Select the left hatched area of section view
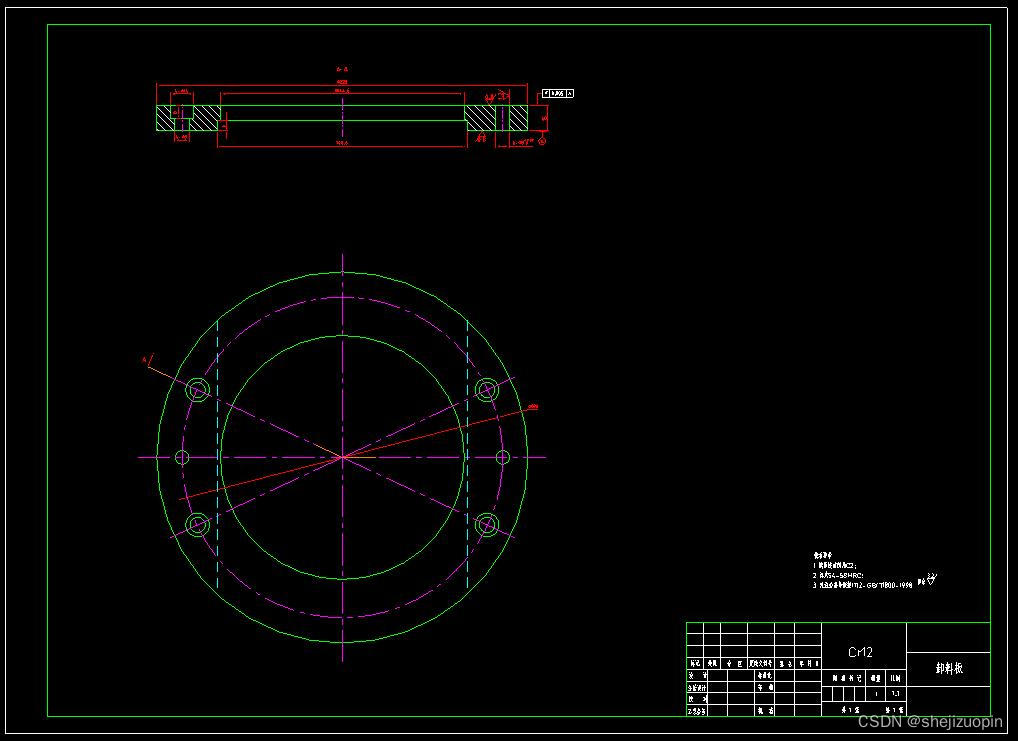The width and height of the screenshot is (1018, 741). (188, 118)
